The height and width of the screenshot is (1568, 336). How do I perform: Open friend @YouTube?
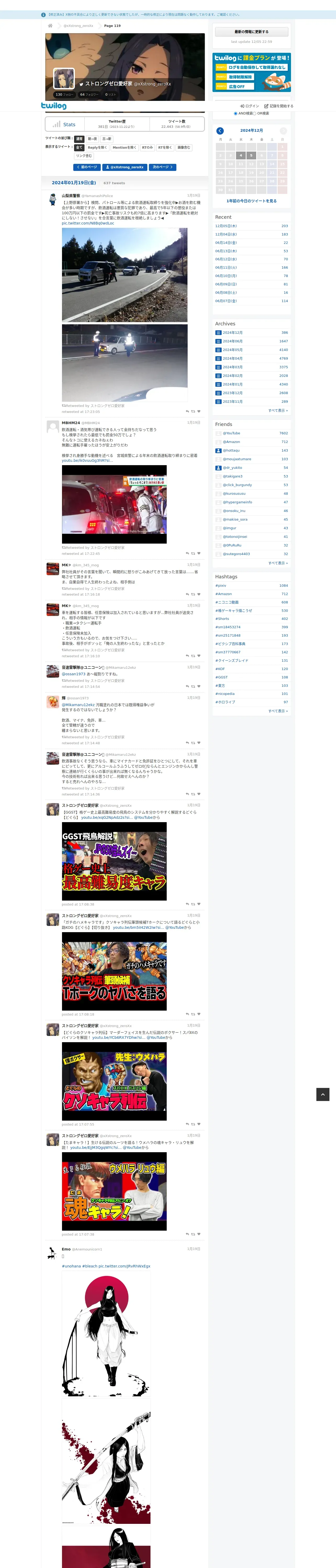click(x=232, y=433)
